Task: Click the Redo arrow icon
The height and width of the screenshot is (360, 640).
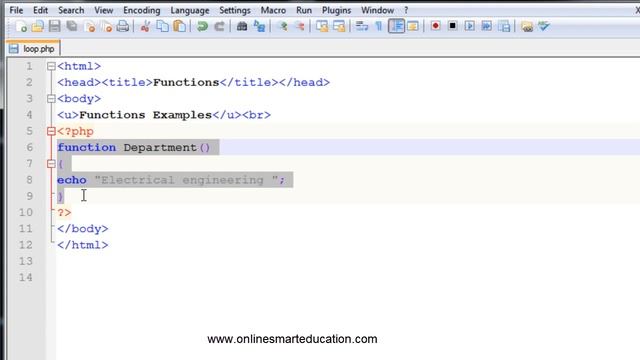Action: click(219, 27)
